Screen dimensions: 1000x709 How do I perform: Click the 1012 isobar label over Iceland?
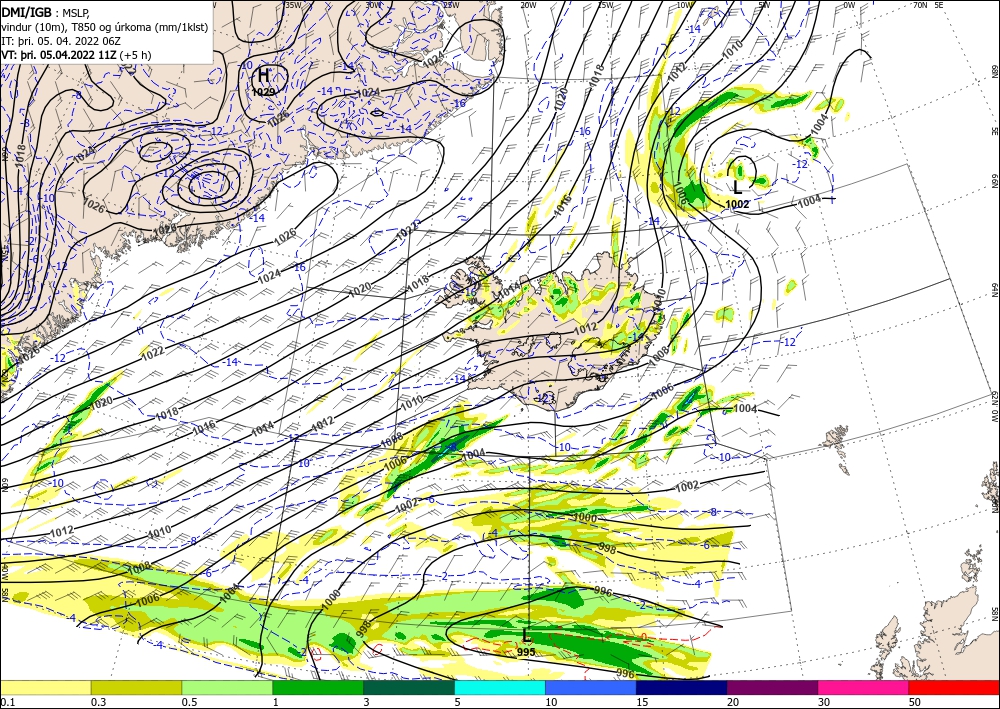585,328
